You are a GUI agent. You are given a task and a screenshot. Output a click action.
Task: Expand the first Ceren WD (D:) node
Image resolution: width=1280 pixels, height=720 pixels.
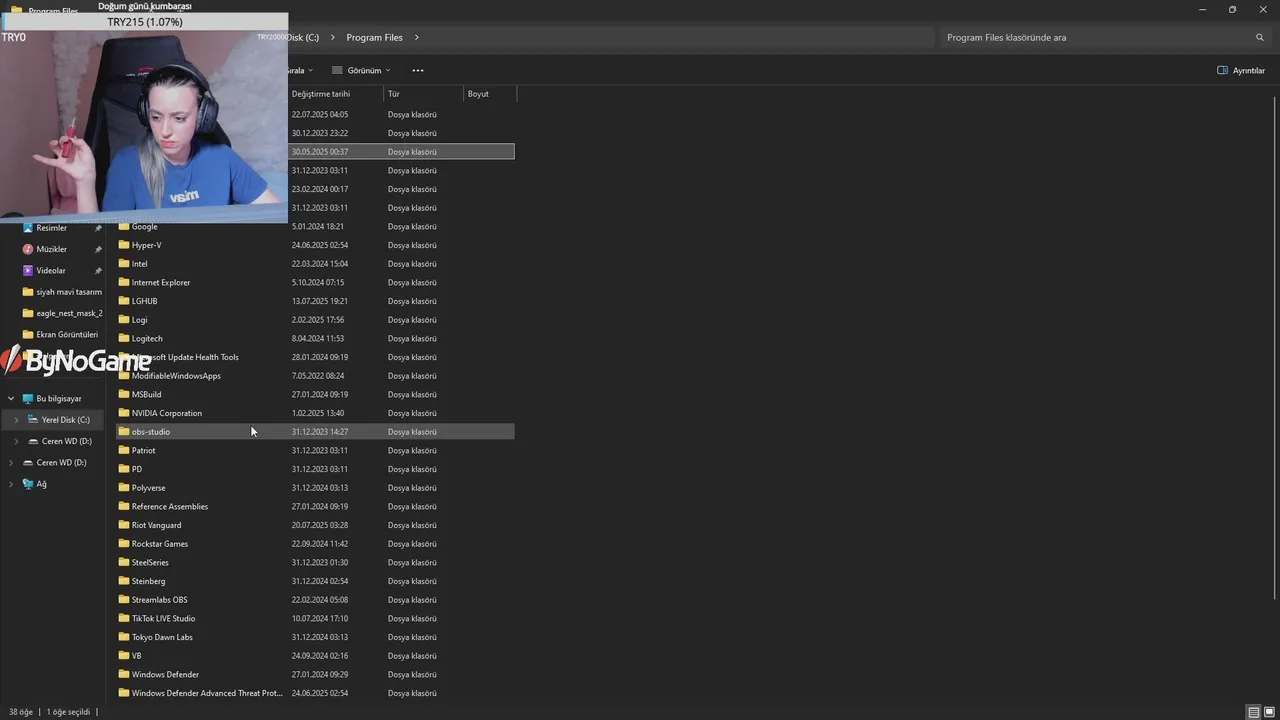point(16,441)
